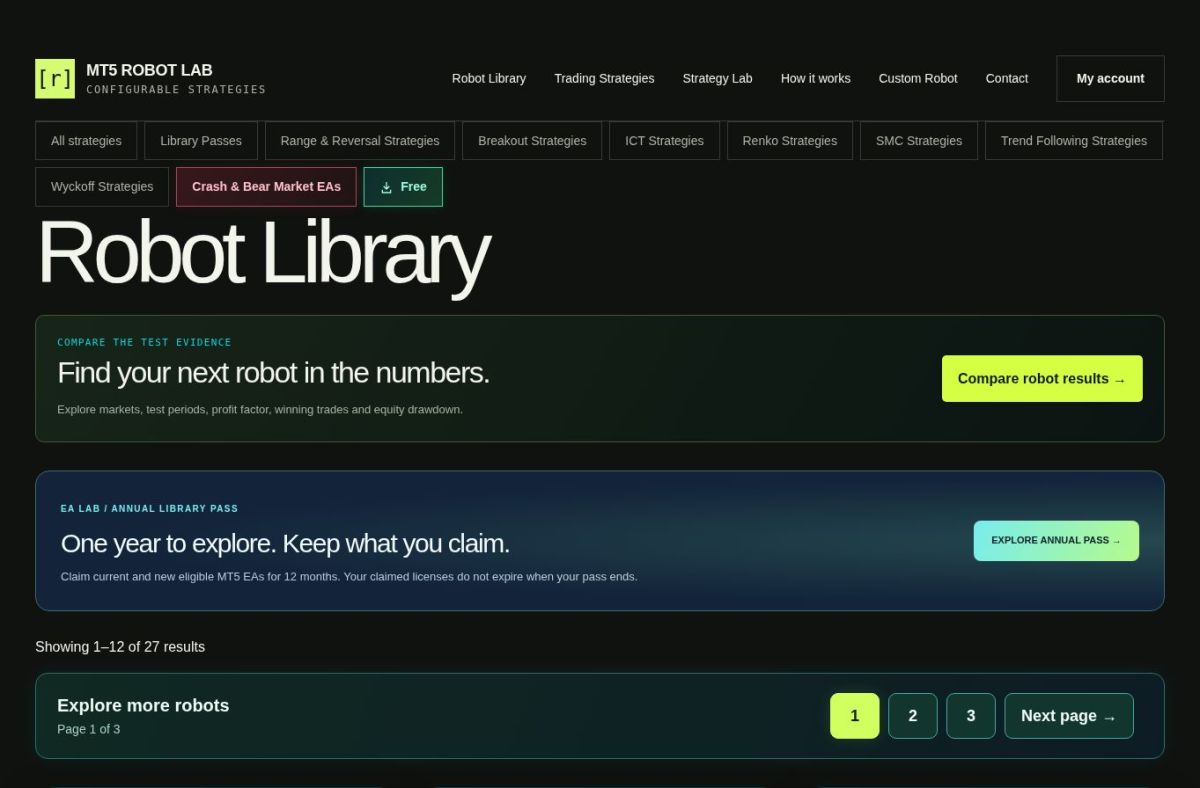Filter by Library Passes
This screenshot has width=1200, height=788.
point(201,141)
